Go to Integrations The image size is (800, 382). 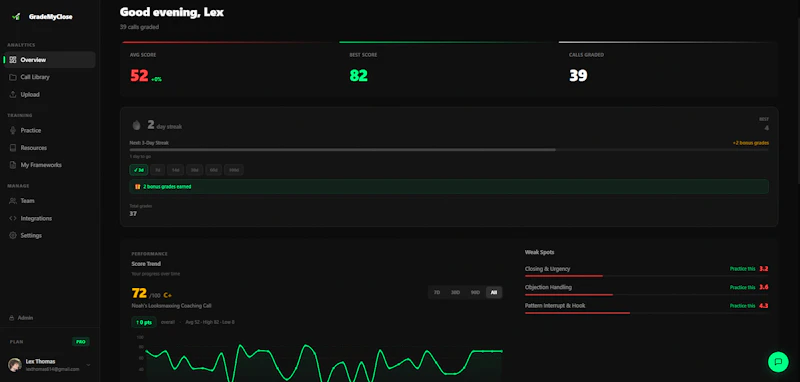tap(49, 218)
